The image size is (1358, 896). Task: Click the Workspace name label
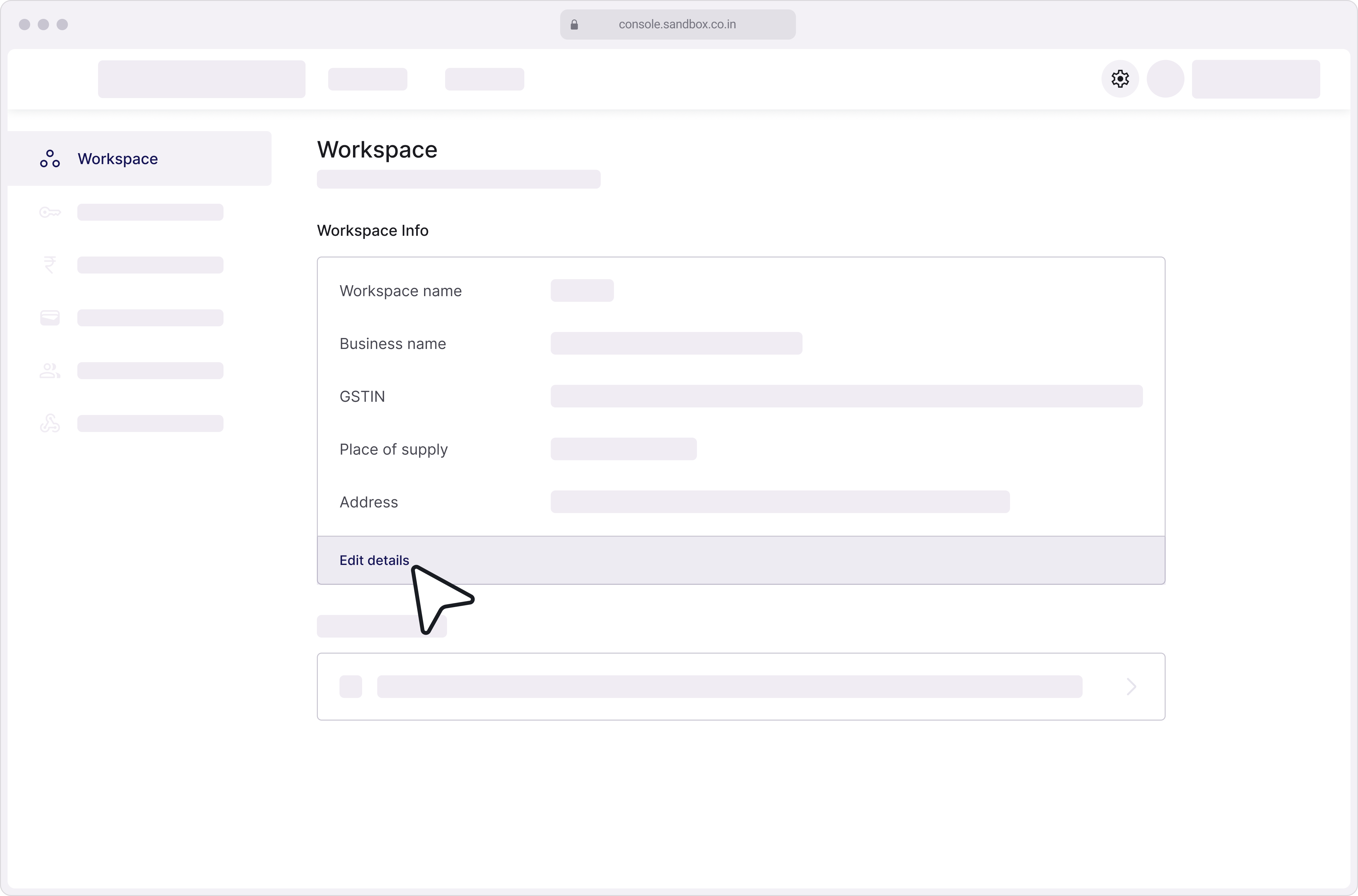[400, 291]
